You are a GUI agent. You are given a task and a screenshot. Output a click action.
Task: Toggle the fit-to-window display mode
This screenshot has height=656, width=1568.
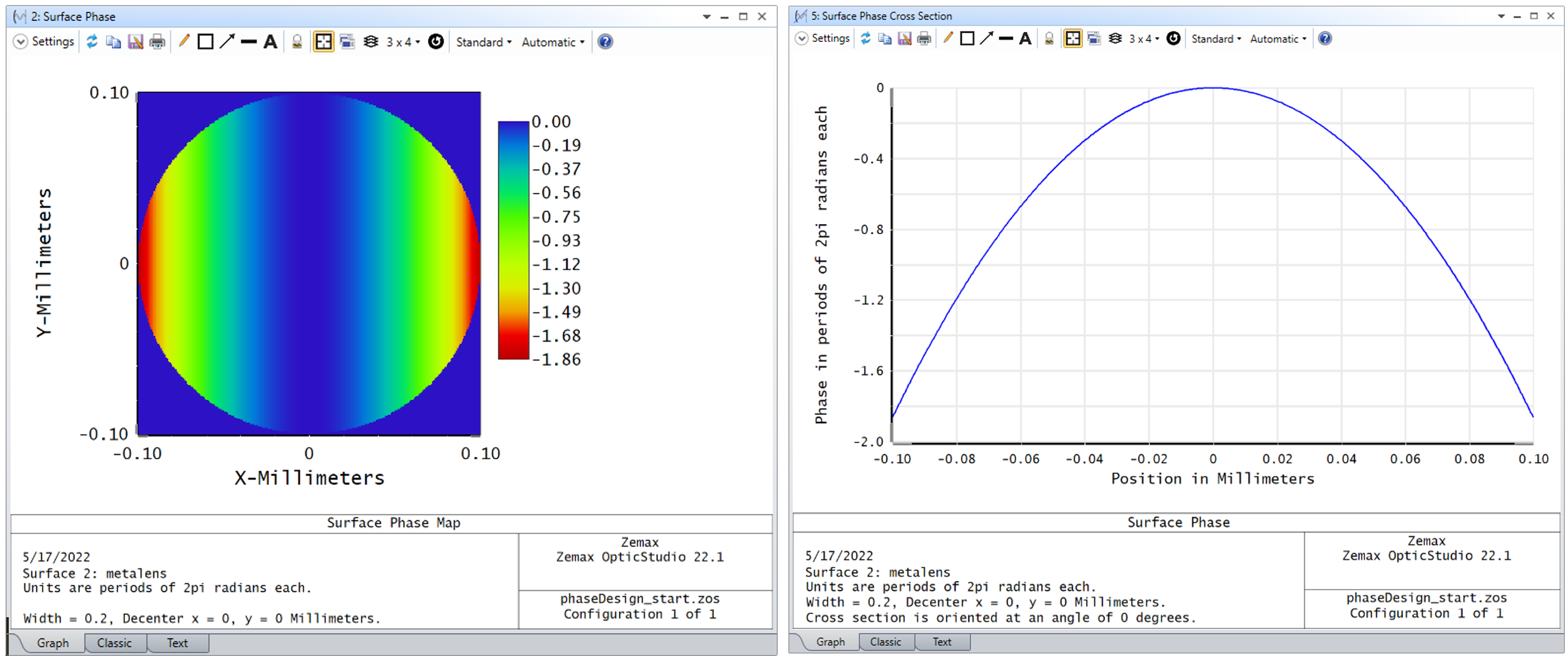coord(323,42)
